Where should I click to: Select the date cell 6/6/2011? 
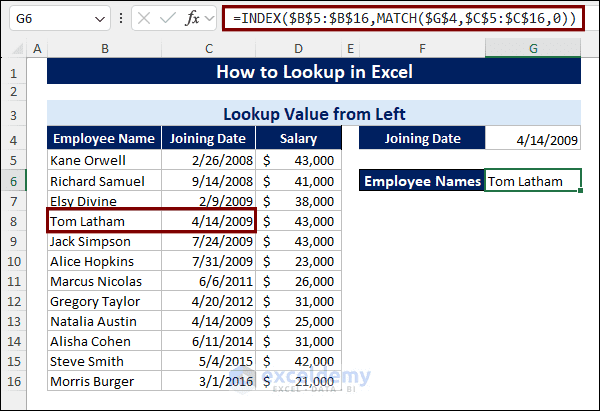209,281
